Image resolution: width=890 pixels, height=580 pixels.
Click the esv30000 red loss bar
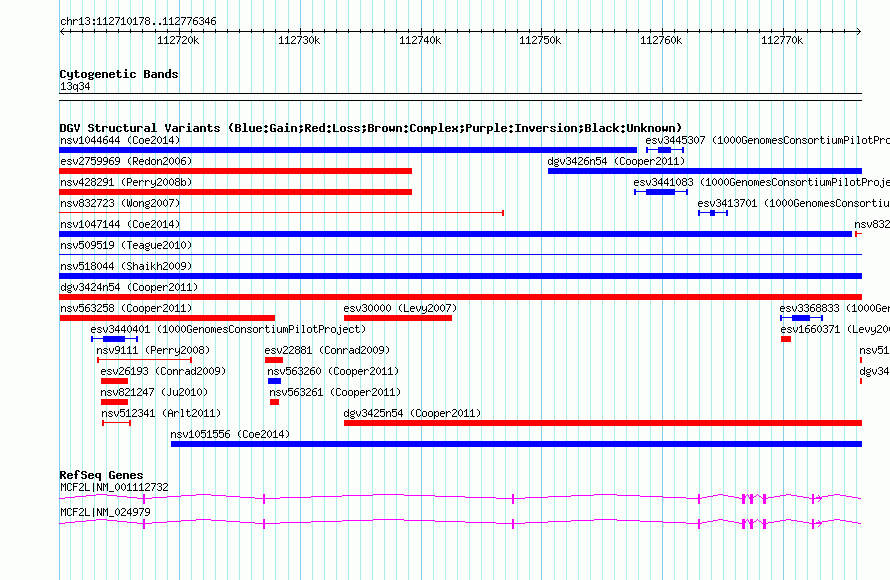tap(398, 318)
